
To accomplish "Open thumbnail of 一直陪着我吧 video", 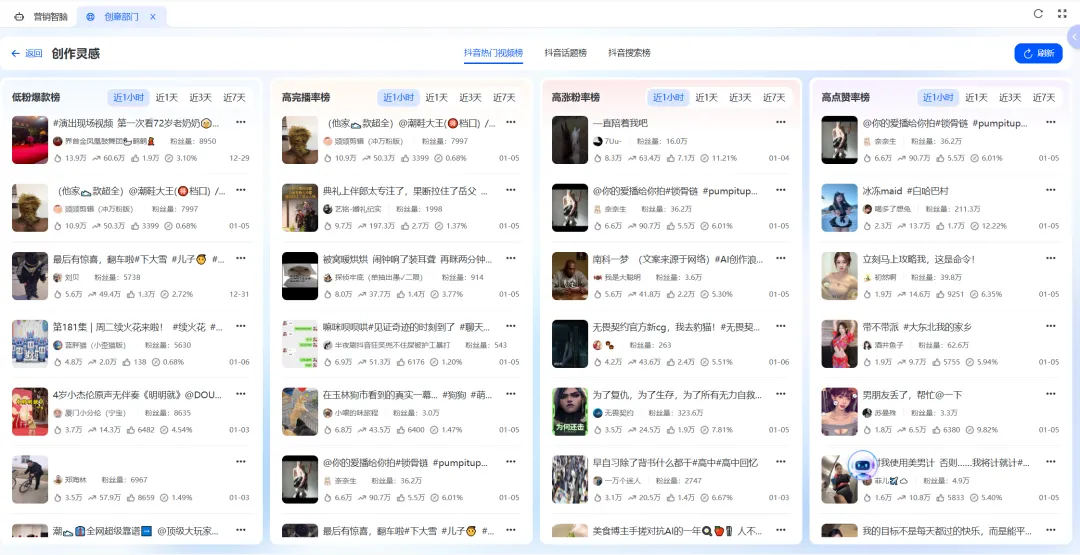I will click(x=570, y=140).
